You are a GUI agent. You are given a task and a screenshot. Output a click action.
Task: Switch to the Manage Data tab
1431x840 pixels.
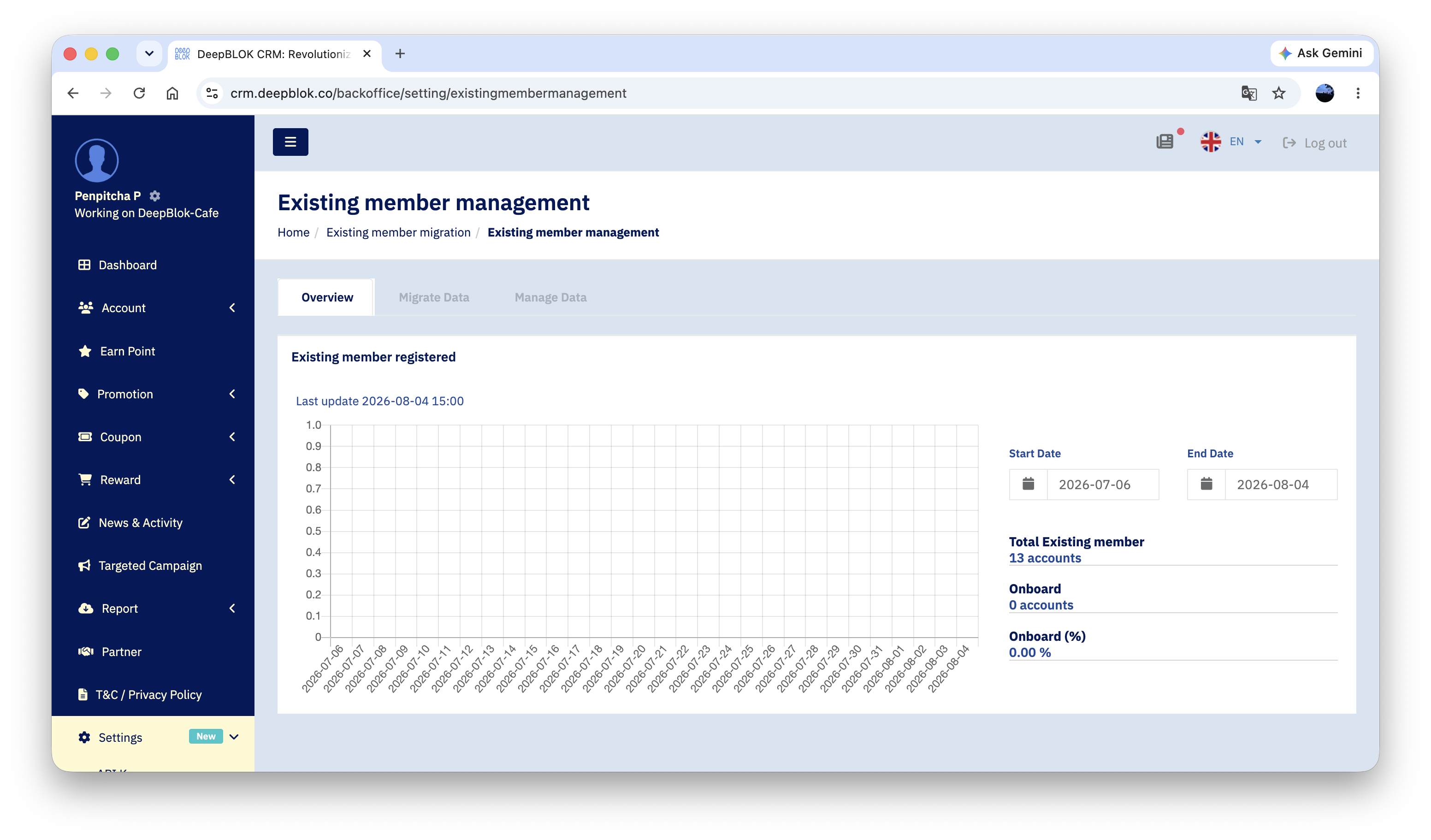(x=550, y=297)
